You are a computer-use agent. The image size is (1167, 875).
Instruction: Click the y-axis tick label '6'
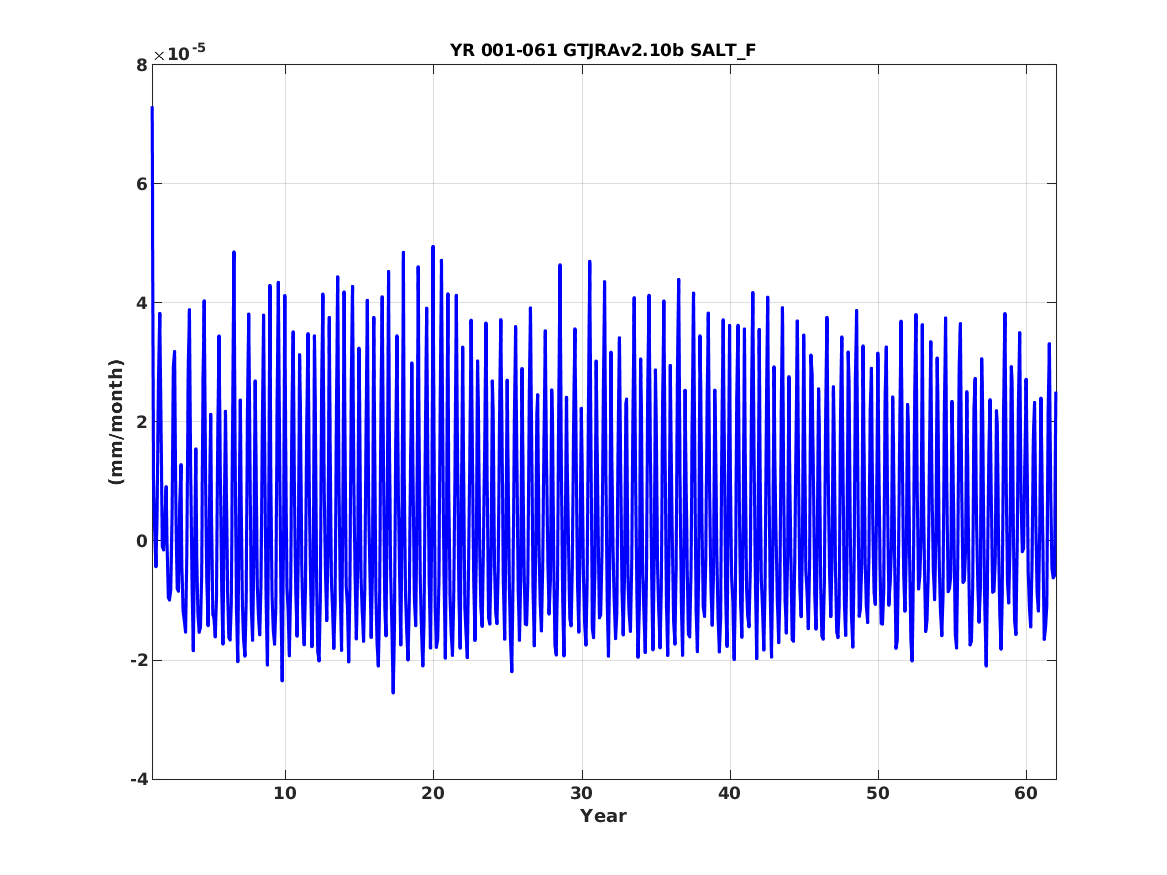click(x=141, y=184)
